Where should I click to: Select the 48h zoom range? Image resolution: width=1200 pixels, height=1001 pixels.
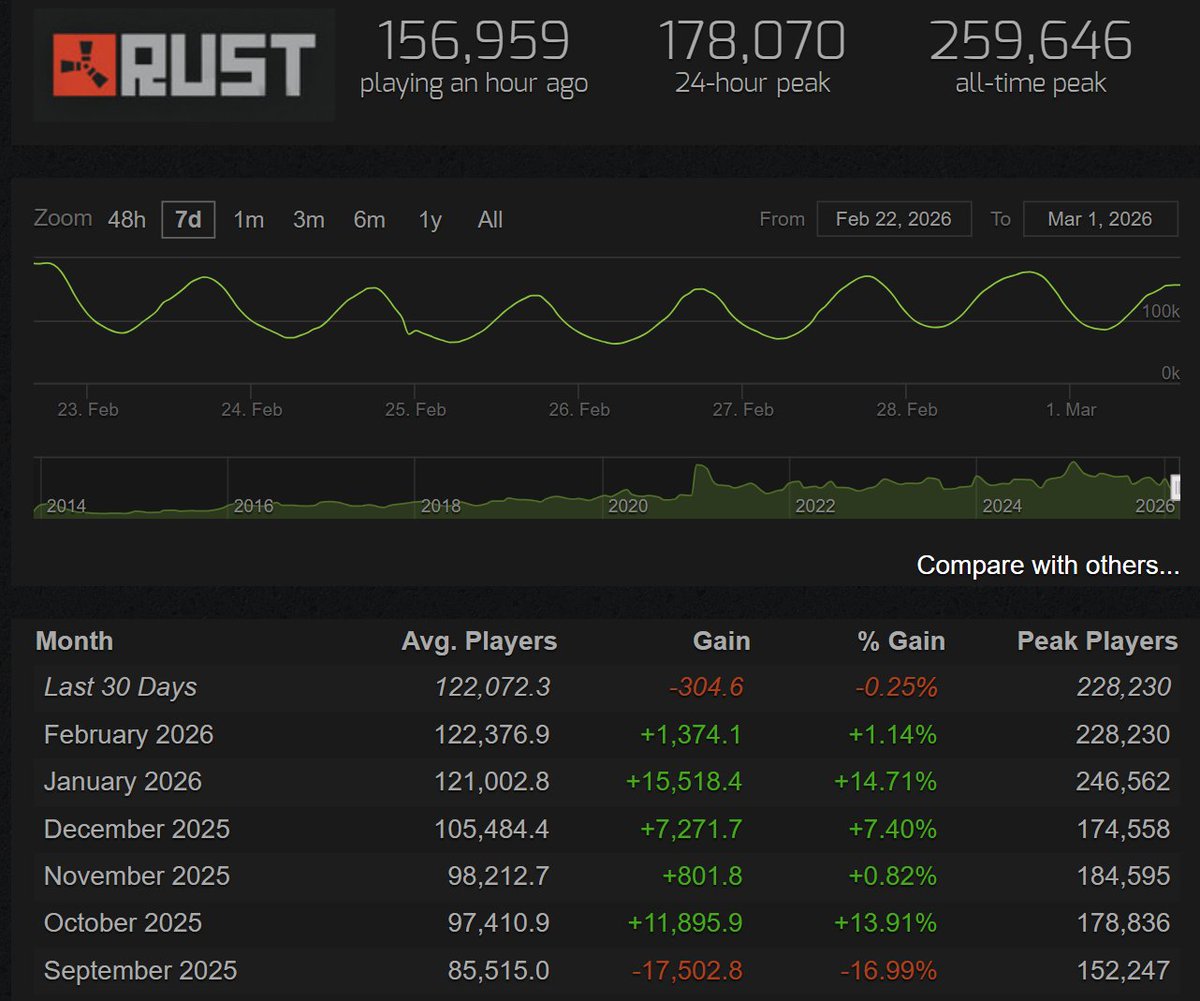[126, 220]
